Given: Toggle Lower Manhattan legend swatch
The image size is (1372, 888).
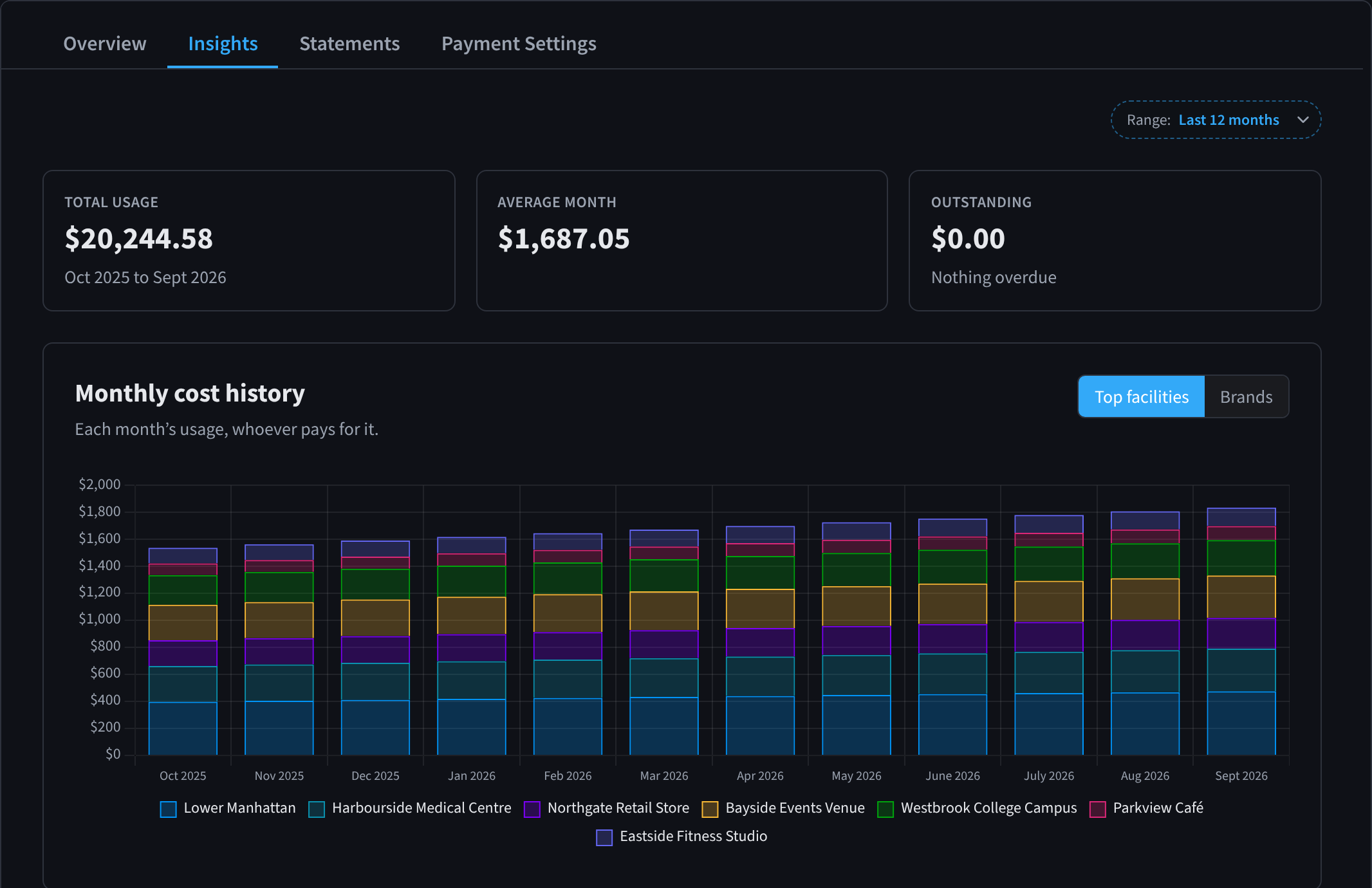Looking at the screenshot, I should [168, 809].
